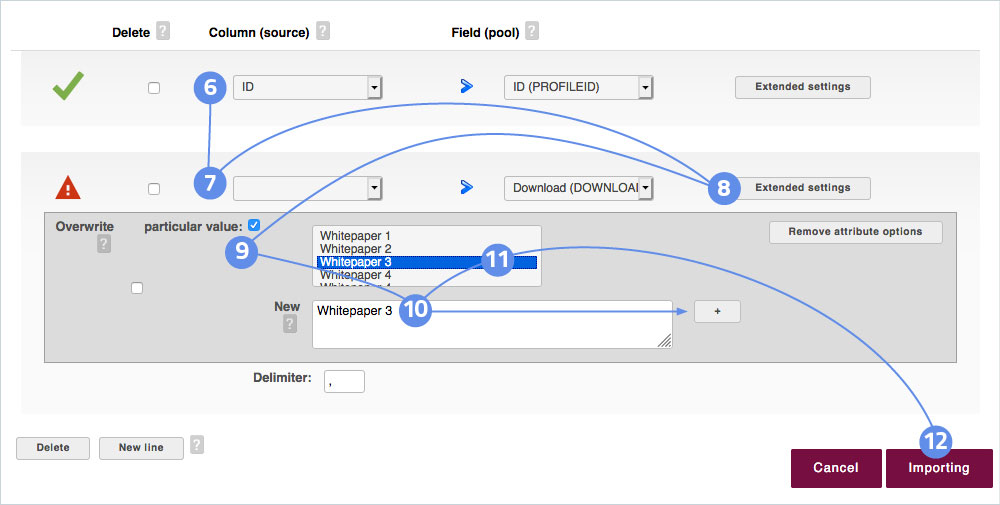Tick the Delete checkbox in the ID row

pos(154,88)
